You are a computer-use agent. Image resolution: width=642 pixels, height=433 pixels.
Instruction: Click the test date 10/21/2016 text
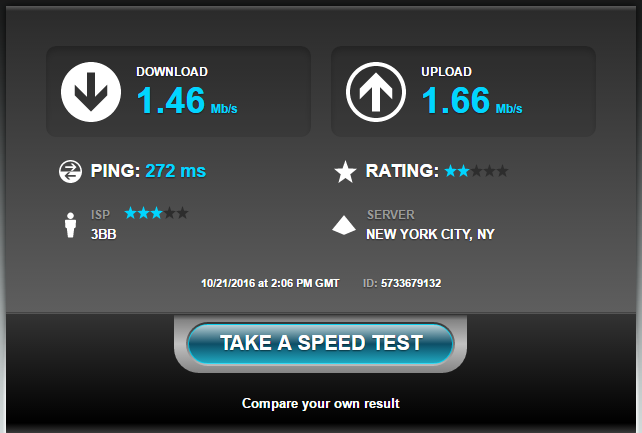coord(228,283)
